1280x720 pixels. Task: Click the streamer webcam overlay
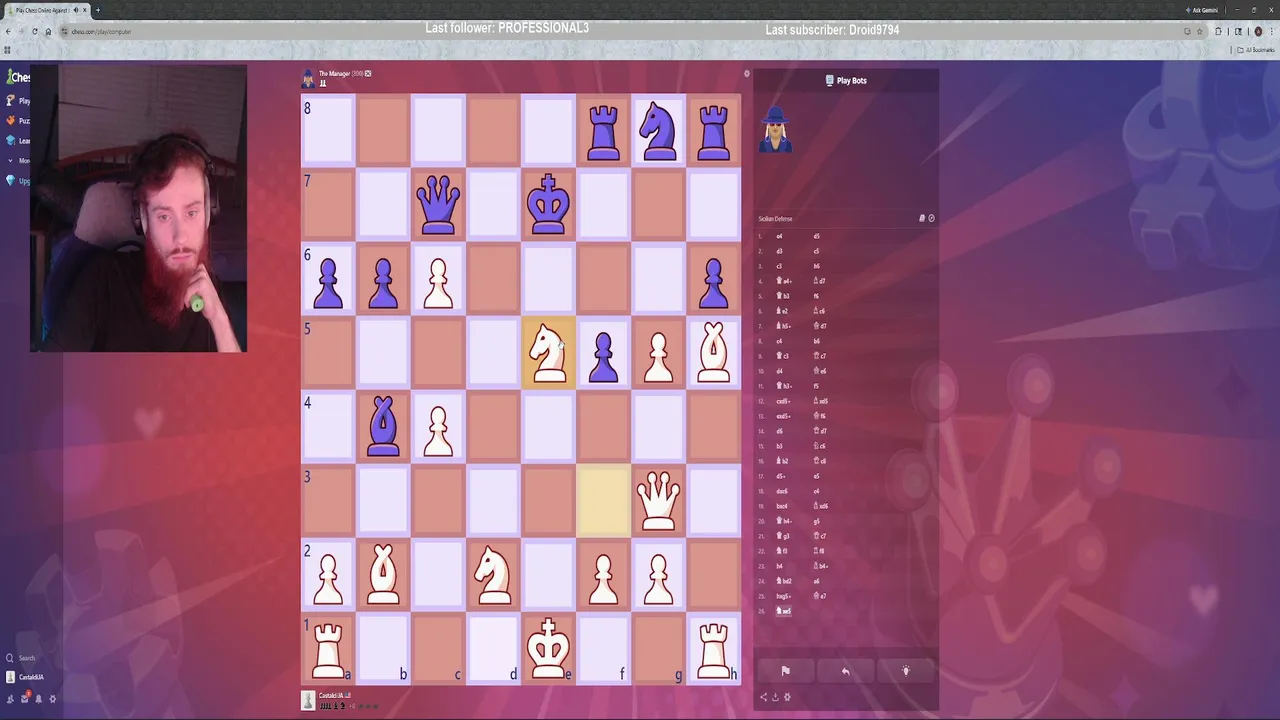138,209
